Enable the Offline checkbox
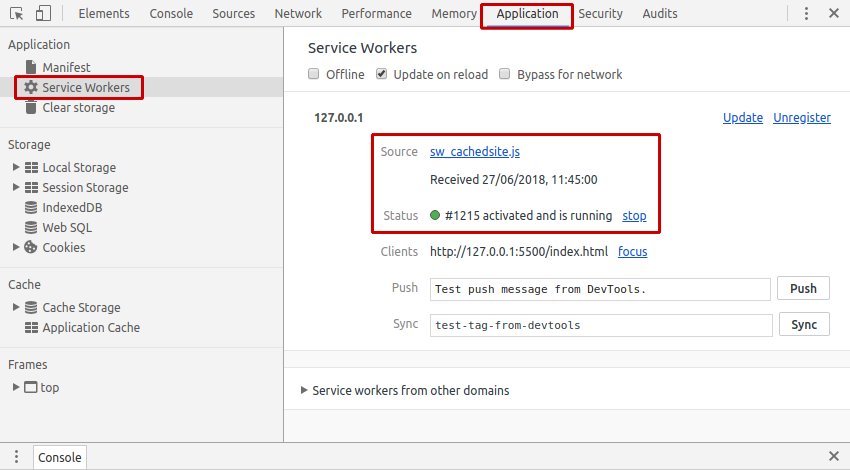The width and height of the screenshot is (850, 470). (313, 74)
